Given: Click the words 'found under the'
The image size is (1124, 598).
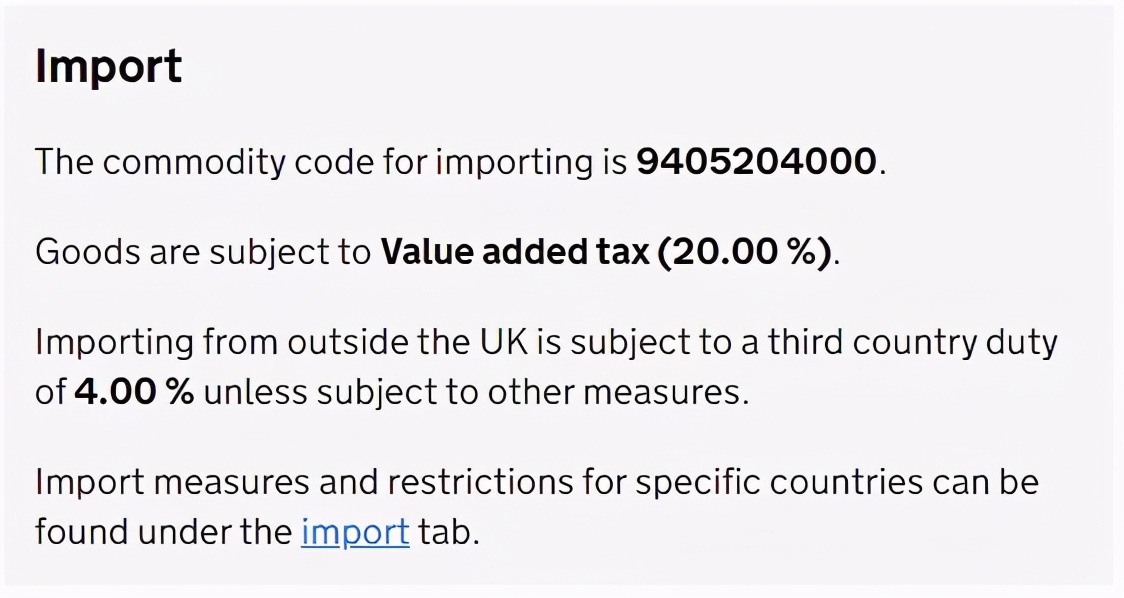Looking at the screenshot, I should tap(163, 533).
